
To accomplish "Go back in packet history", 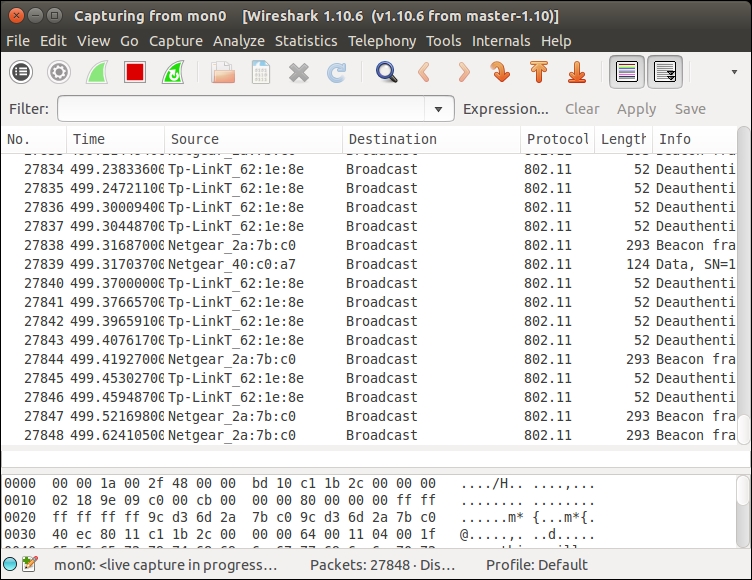I will tap(424, 72).
